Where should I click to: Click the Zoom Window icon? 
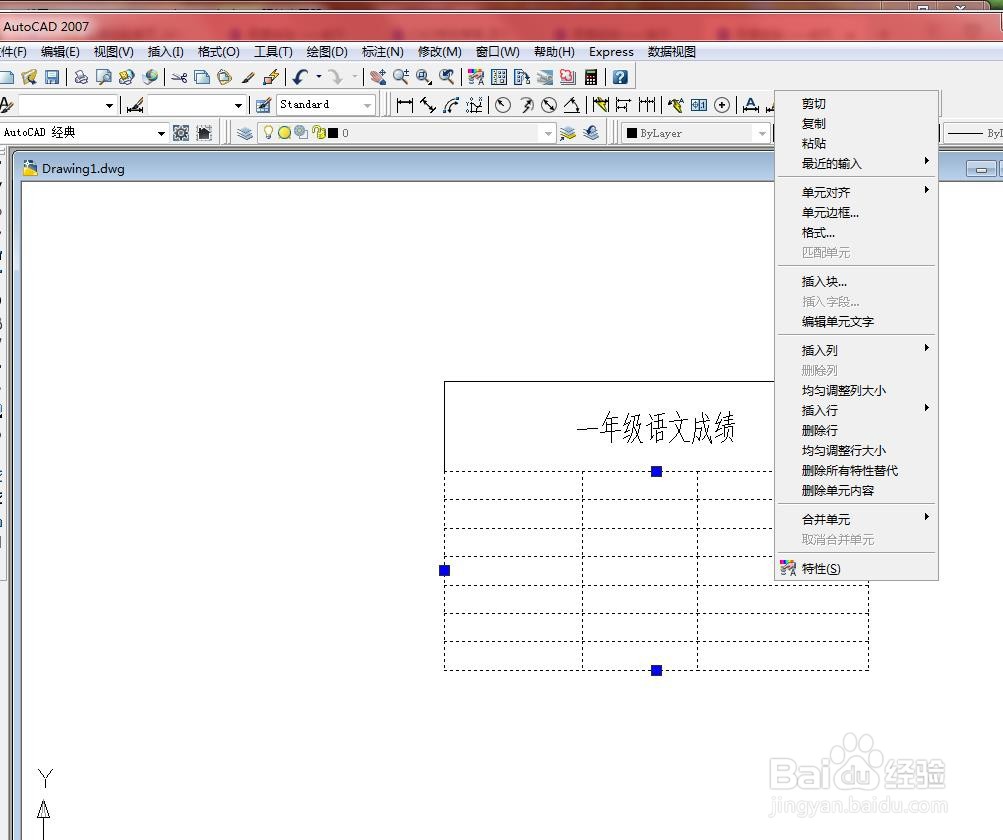[x=423, y=77]
